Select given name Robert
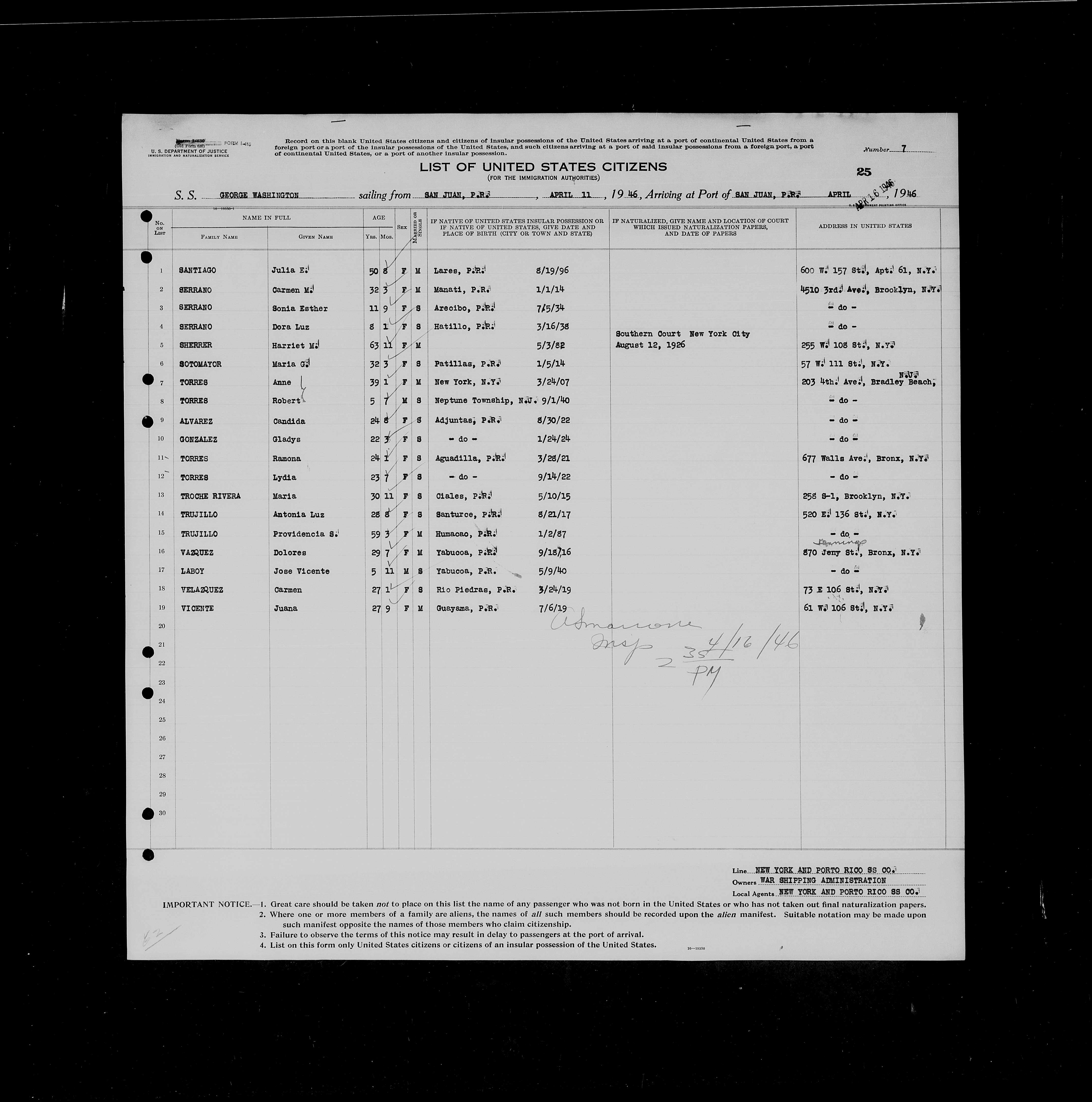This screenshot has width=1092, height=1102. coord(287,401)
